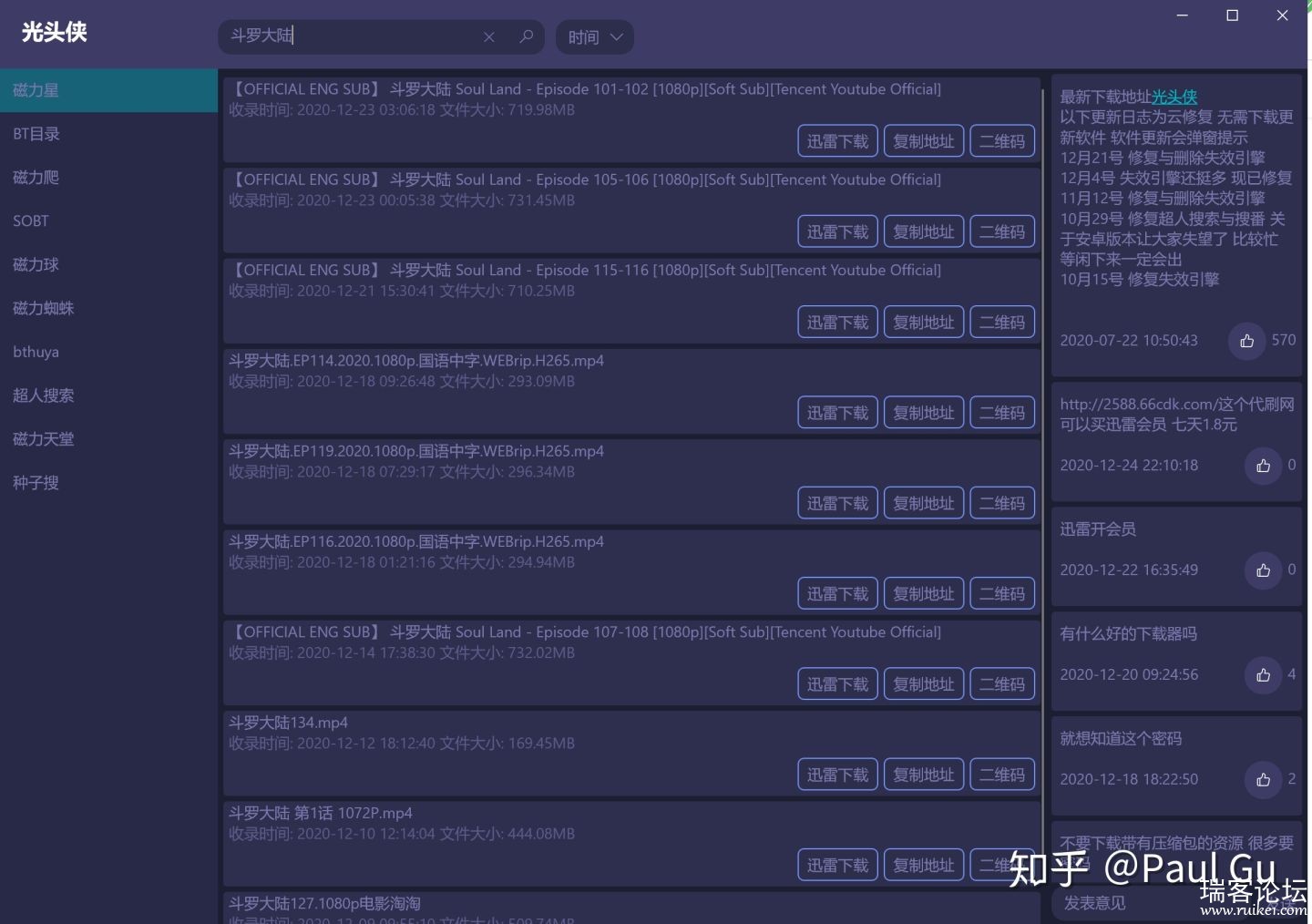Download 第1话 1072P.mp4 via 迅雷下载
This screenshot has height=924, width=1312.
pos(837,865)
